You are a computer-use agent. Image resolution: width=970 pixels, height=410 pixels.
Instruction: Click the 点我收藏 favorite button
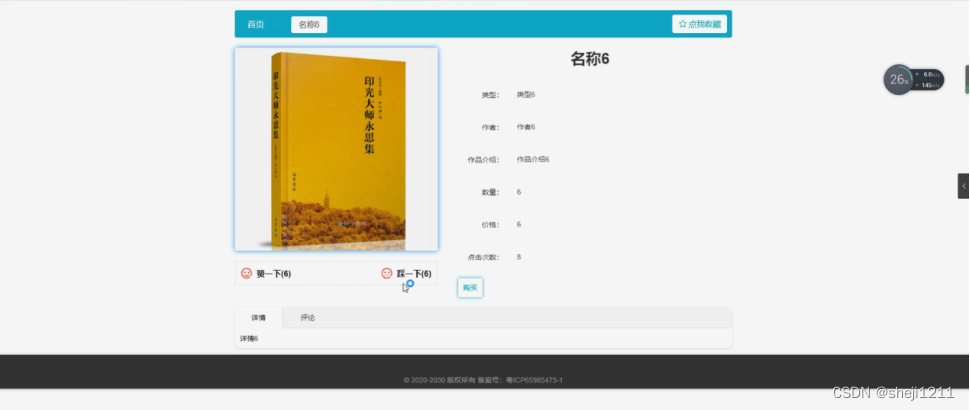pos(700,24)
